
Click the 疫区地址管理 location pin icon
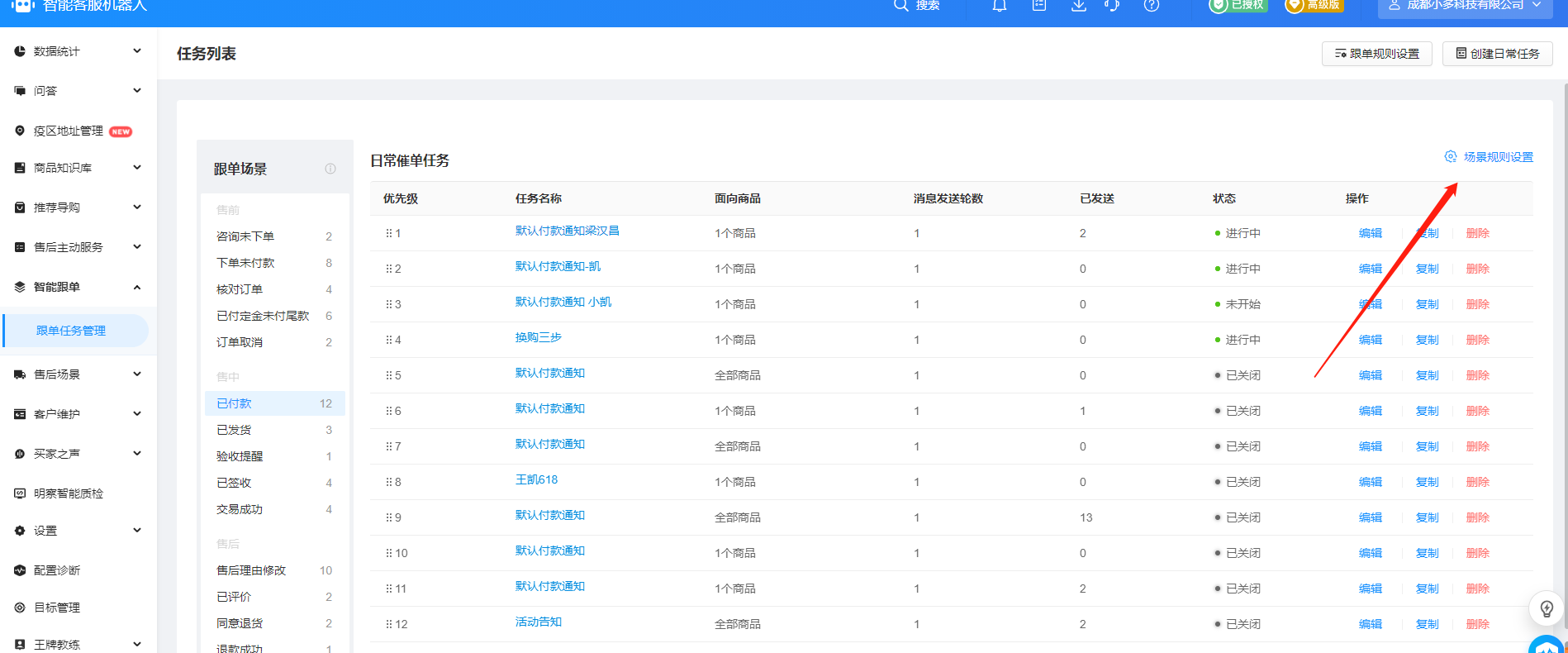(20, 131)
